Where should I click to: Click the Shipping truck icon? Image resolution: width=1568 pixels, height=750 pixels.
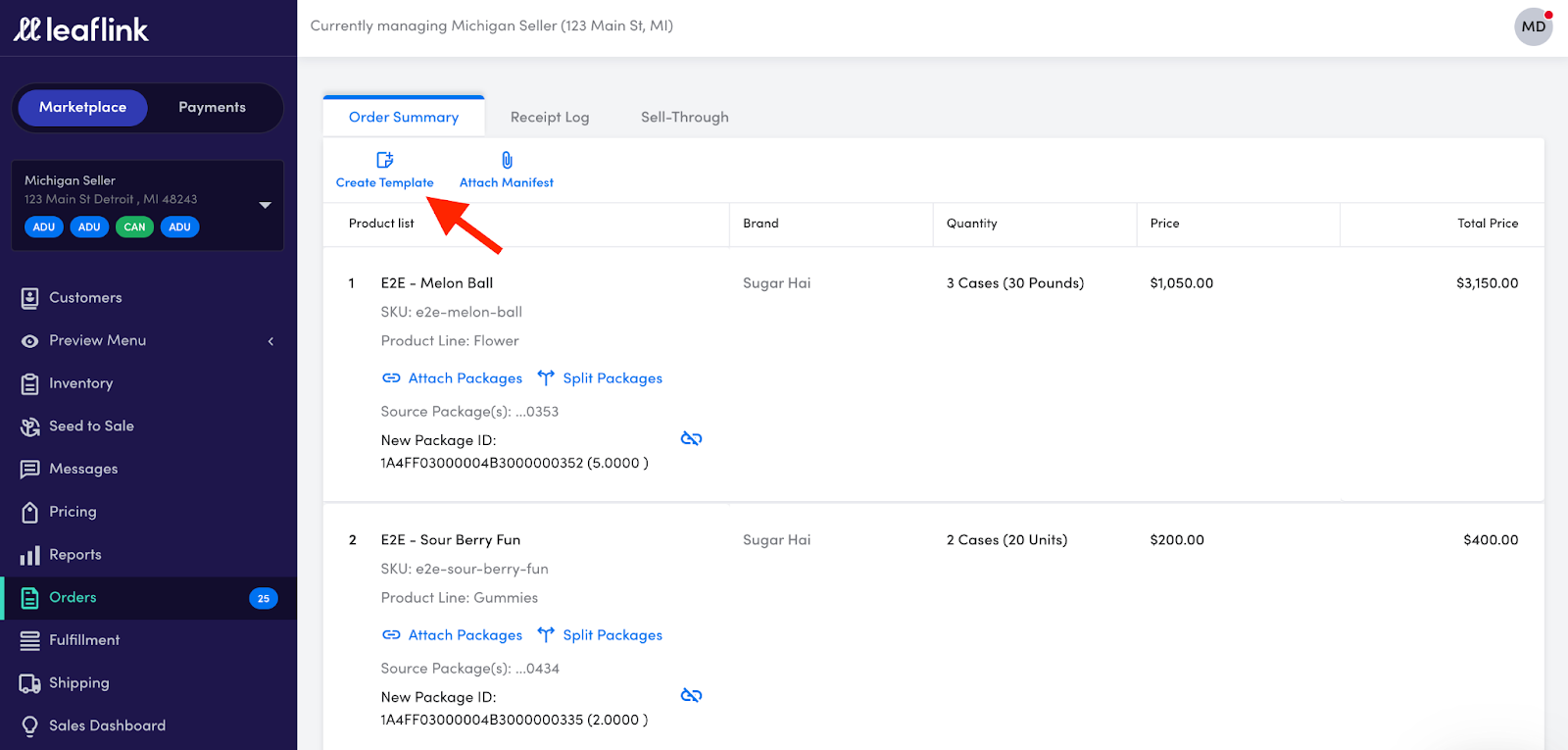pos(30,683)
